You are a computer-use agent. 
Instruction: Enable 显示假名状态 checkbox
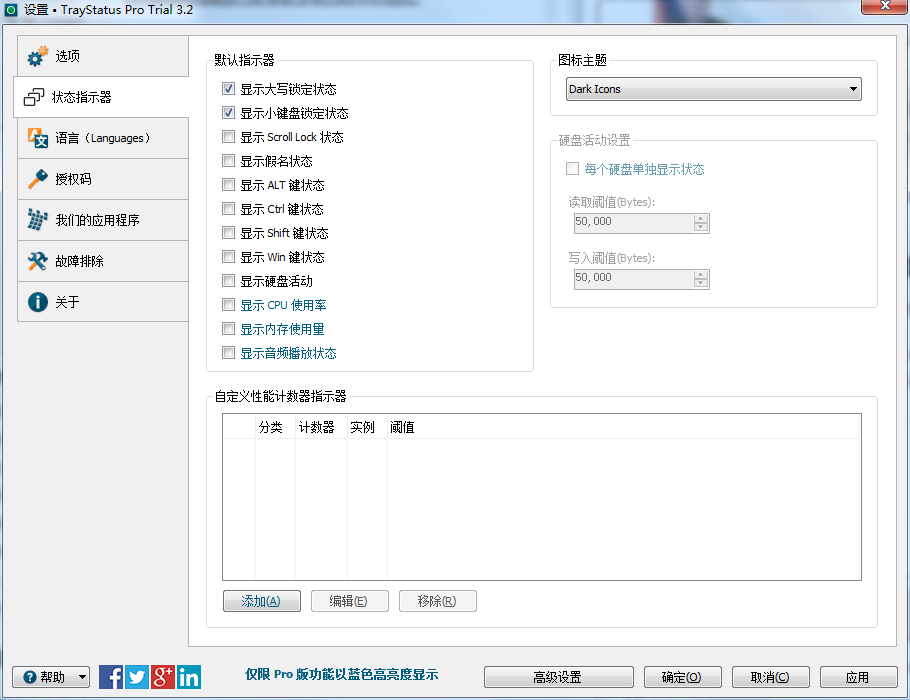[x=229, y=161]
